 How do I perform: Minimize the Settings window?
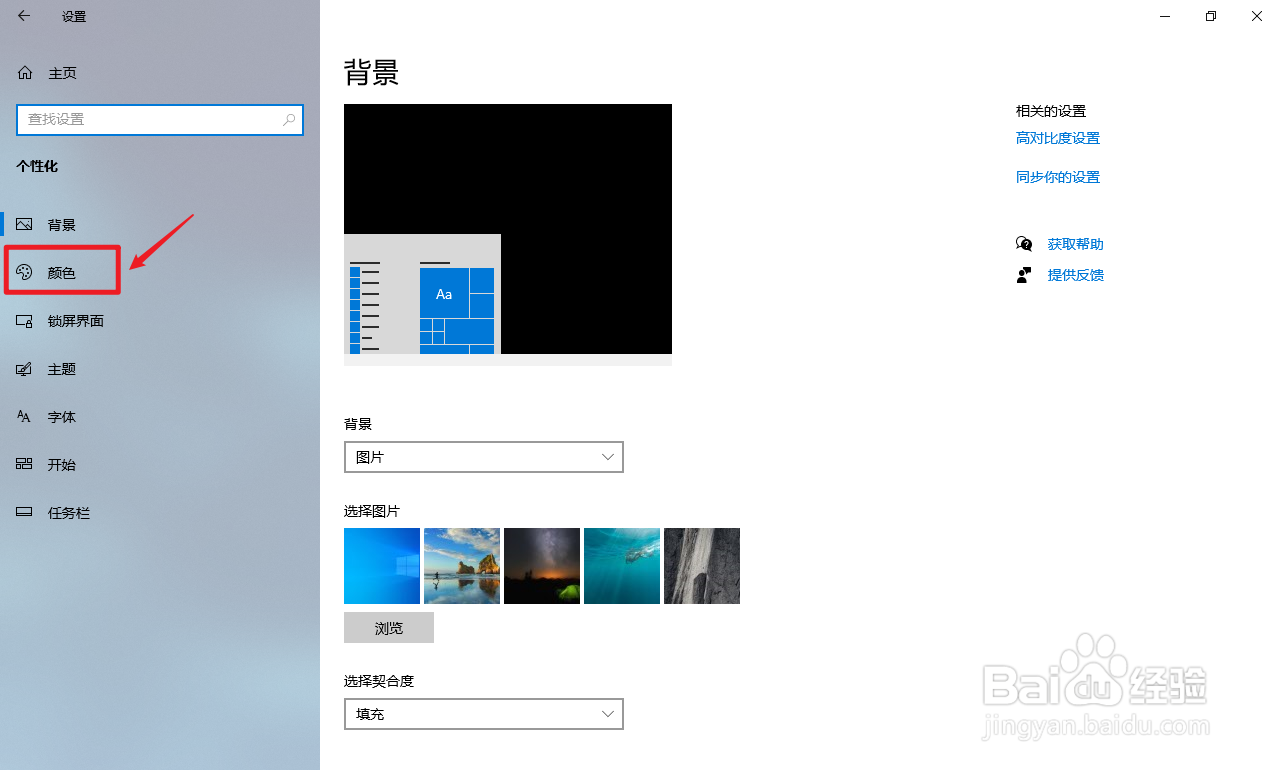click(1165, 16)
